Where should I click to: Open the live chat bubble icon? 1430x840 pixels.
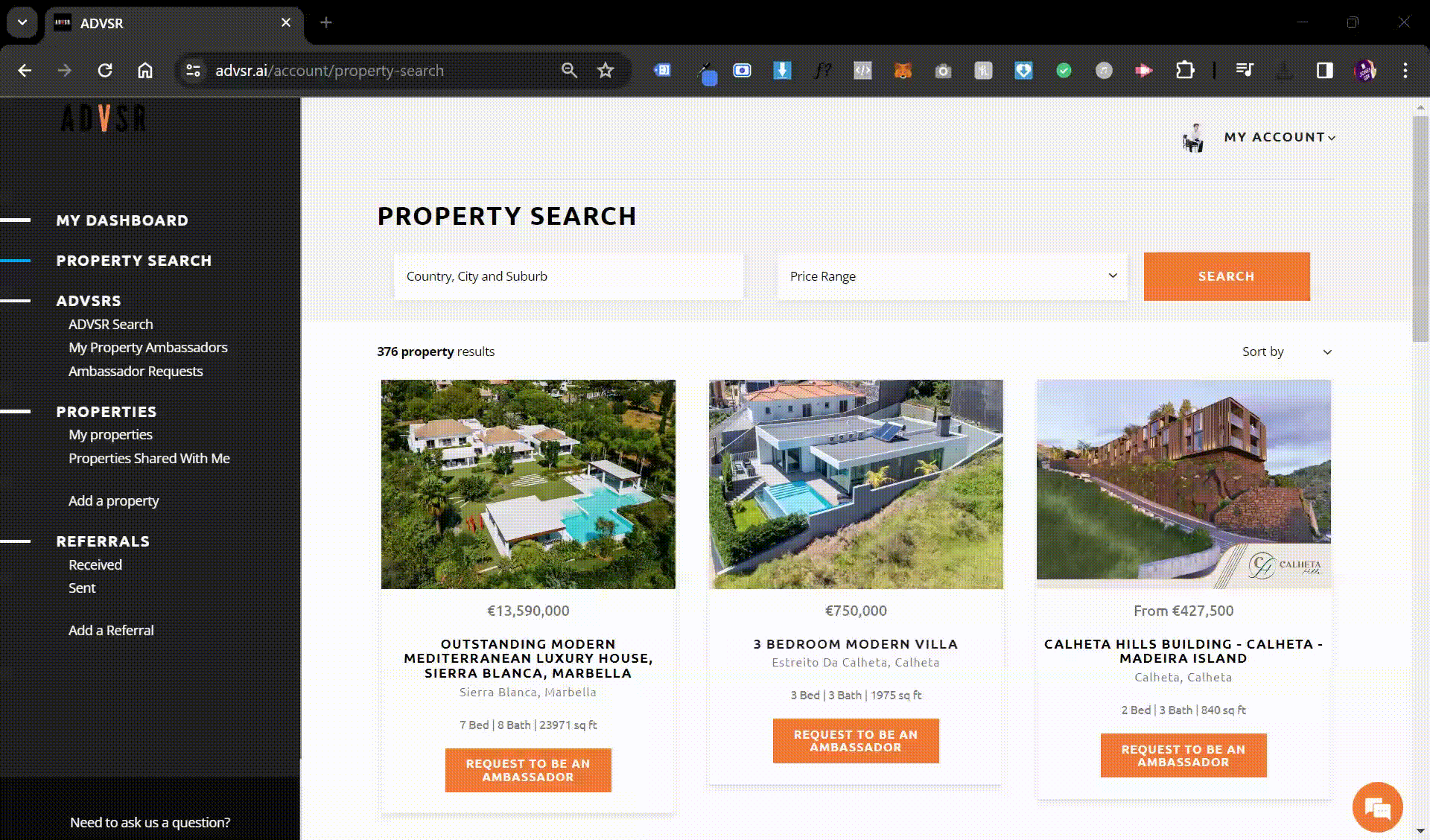1377,807
